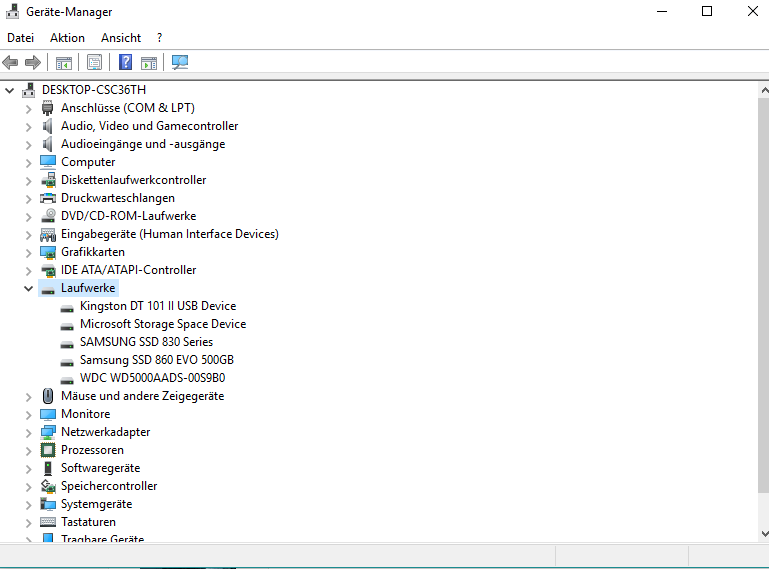
Task: Open the ? help menu
Action: click(159, 38)
